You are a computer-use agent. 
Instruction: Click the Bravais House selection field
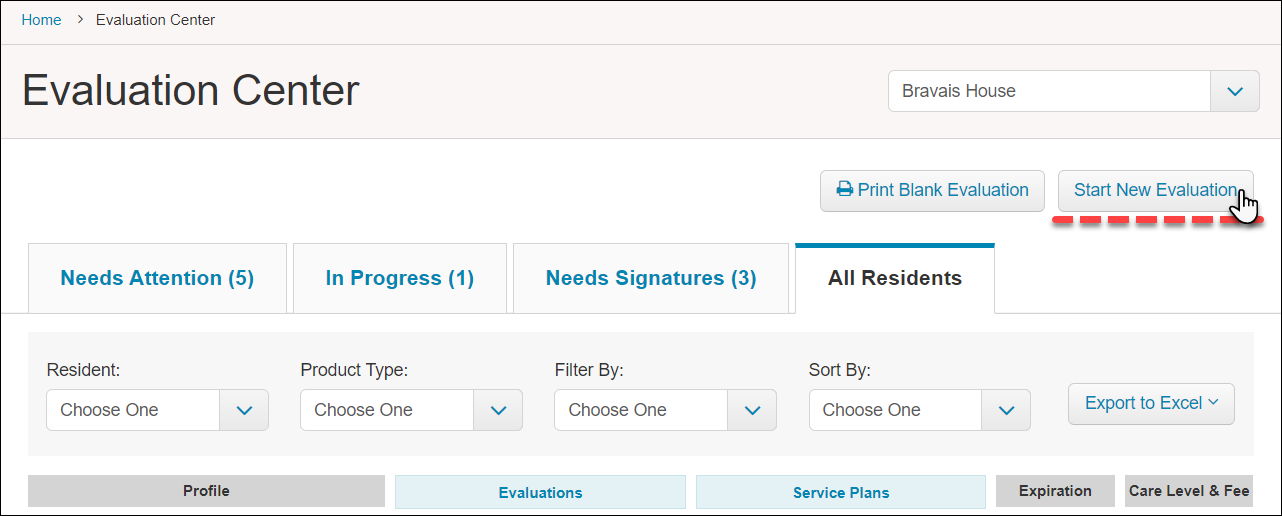tap(1049, 91)
